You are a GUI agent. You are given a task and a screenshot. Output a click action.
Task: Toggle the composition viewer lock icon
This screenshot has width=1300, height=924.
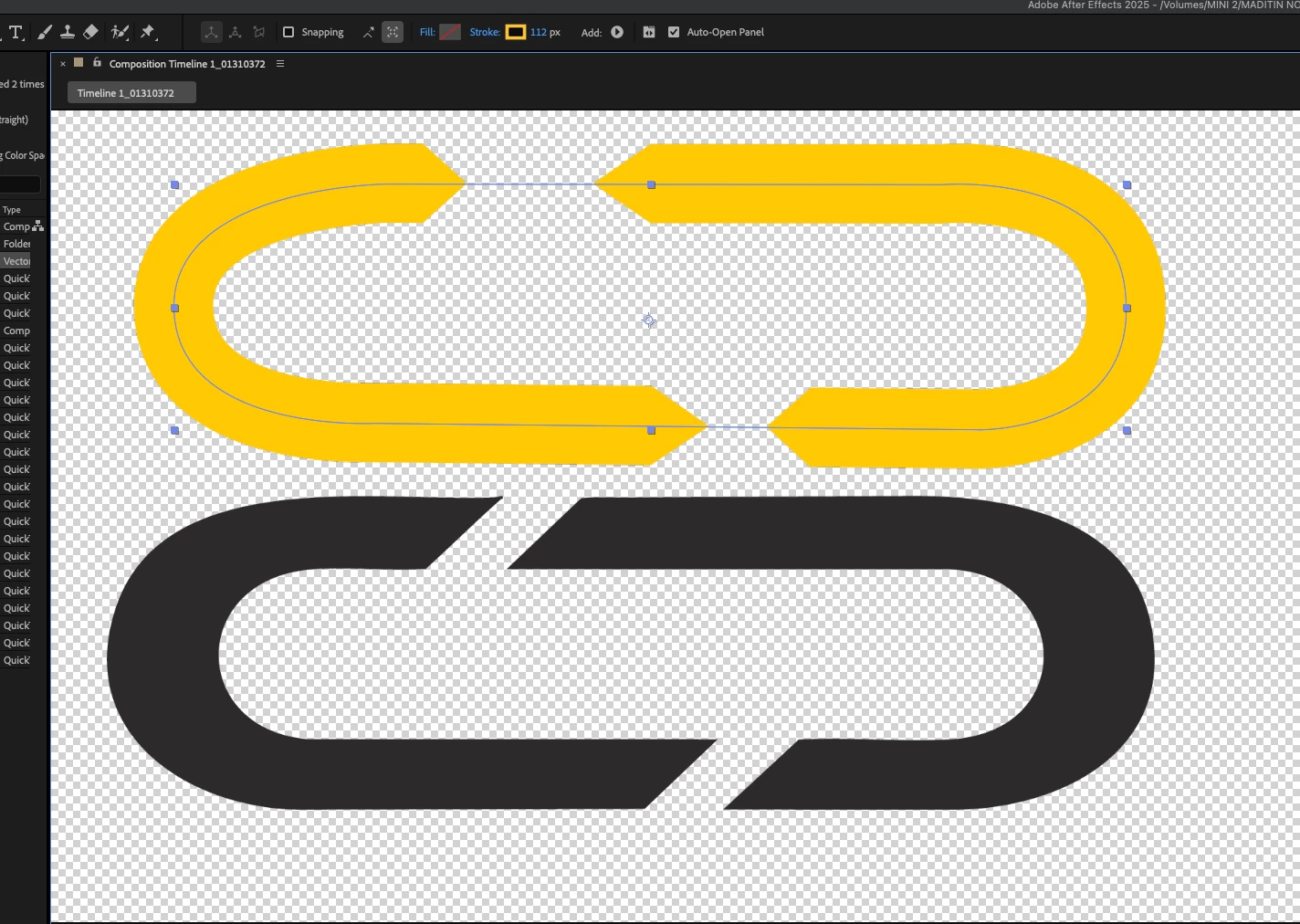click(97, 63)
